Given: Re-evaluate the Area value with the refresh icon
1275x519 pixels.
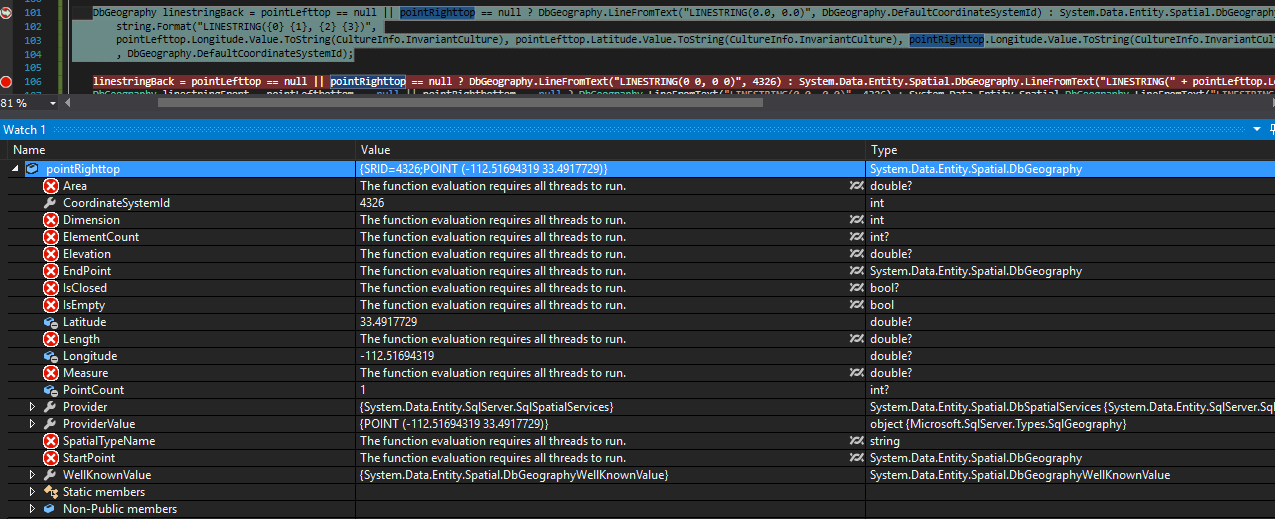Looking at the screenshot, I should [856, 186].
